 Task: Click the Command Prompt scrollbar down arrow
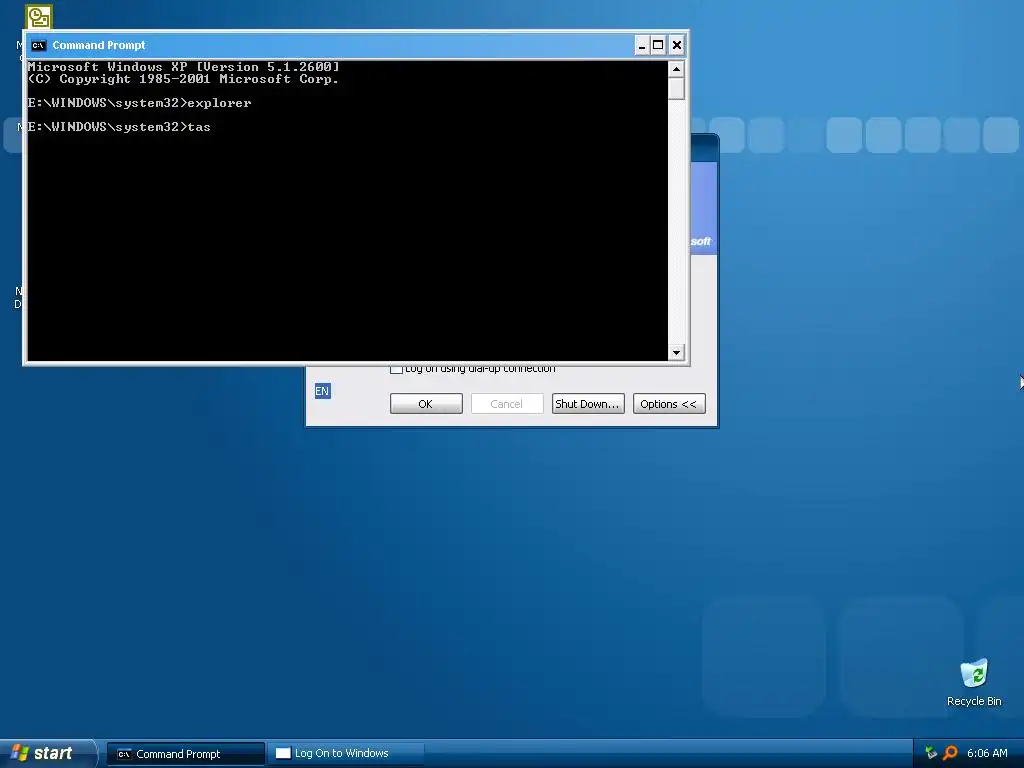click(676, 353)
